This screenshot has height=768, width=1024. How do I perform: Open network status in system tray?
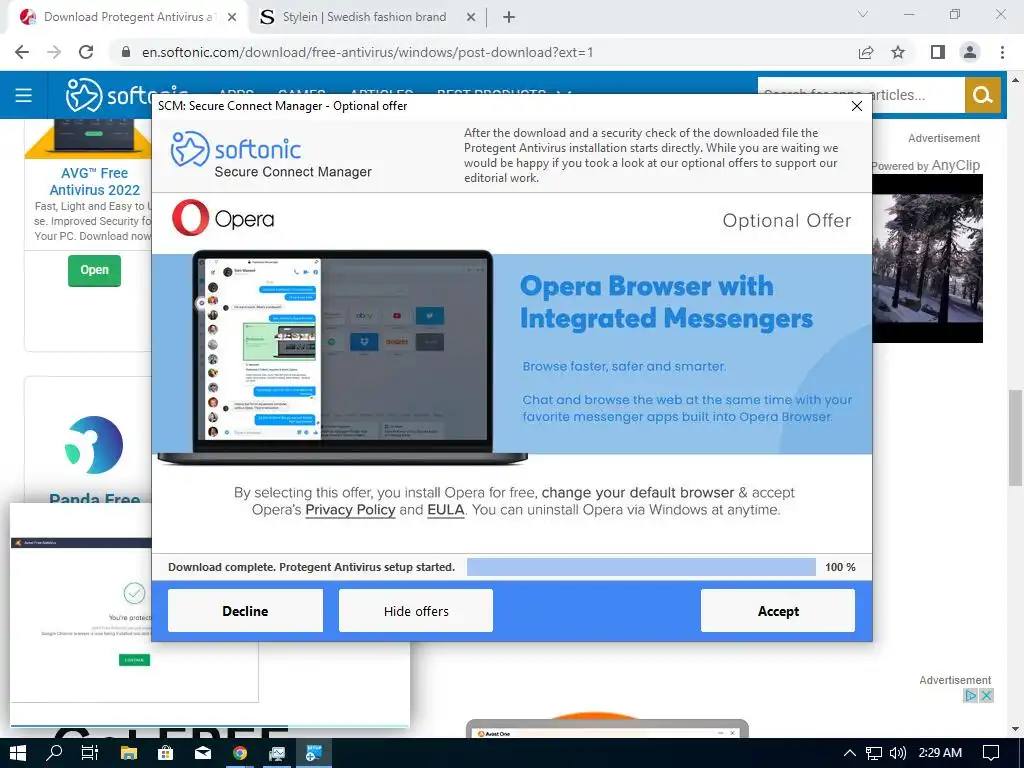point(874,753)
